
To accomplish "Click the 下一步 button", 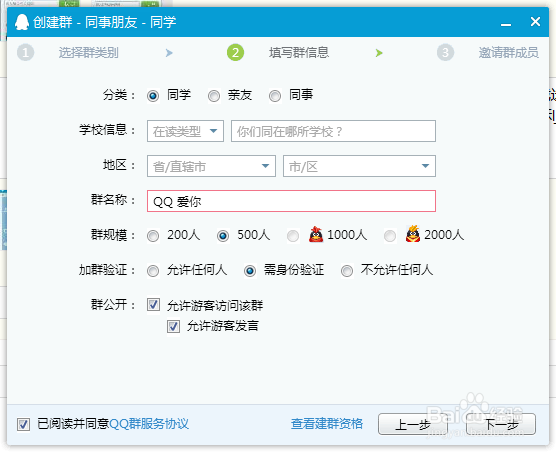I will coord(501,424).
